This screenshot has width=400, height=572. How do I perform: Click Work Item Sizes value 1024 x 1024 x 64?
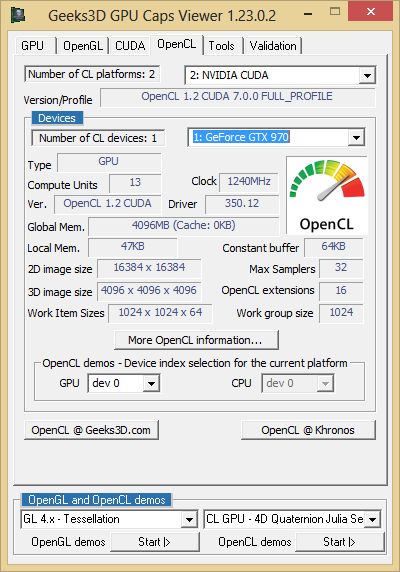(160, 313)
